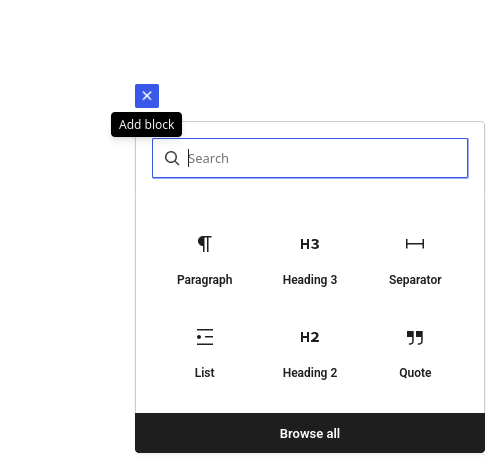Close the block inserter with the X toggle
The width and height of the screenshot is (495, 464).
pos(147,96)
